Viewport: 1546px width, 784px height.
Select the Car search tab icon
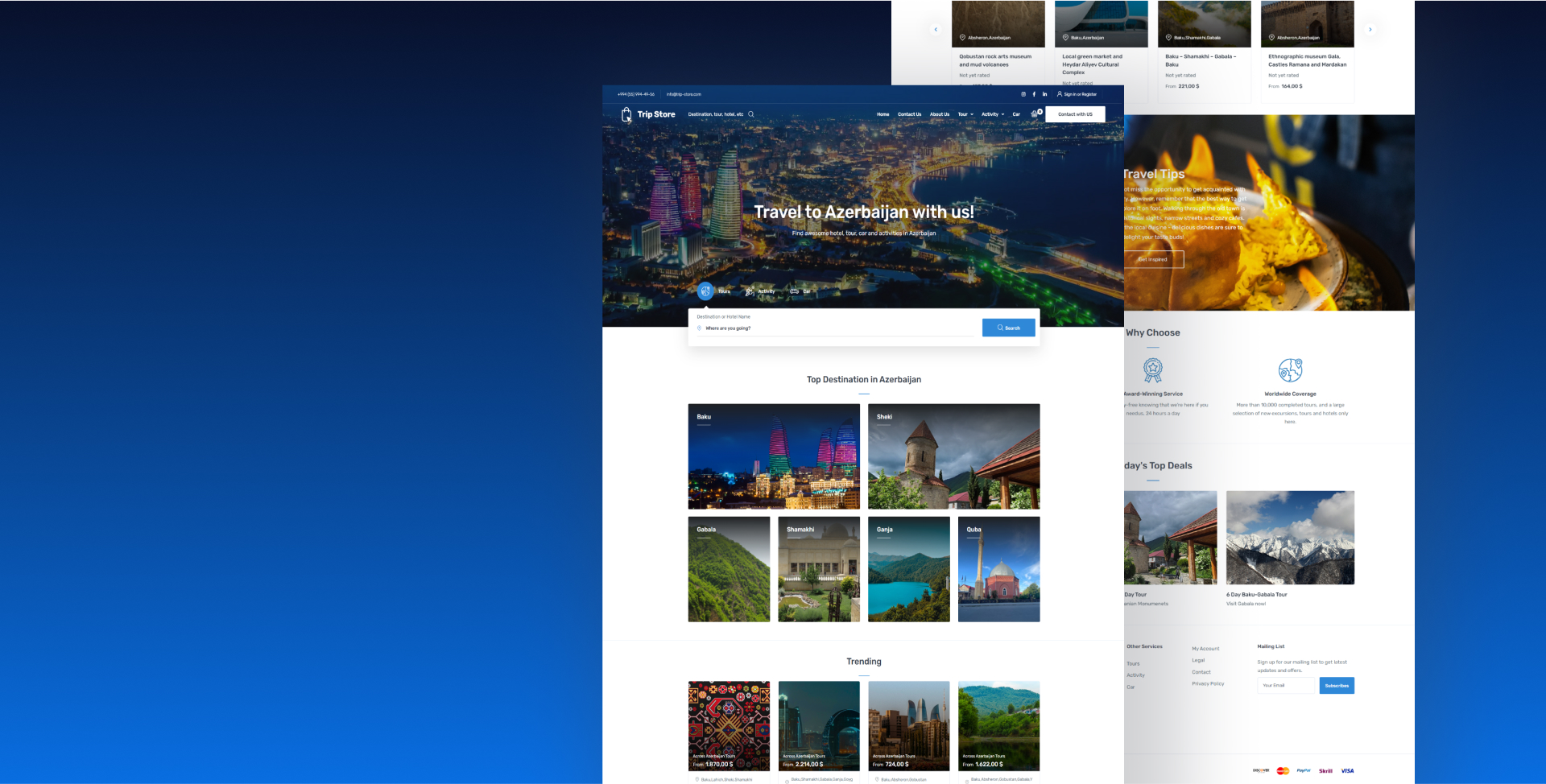click(795, 291)
